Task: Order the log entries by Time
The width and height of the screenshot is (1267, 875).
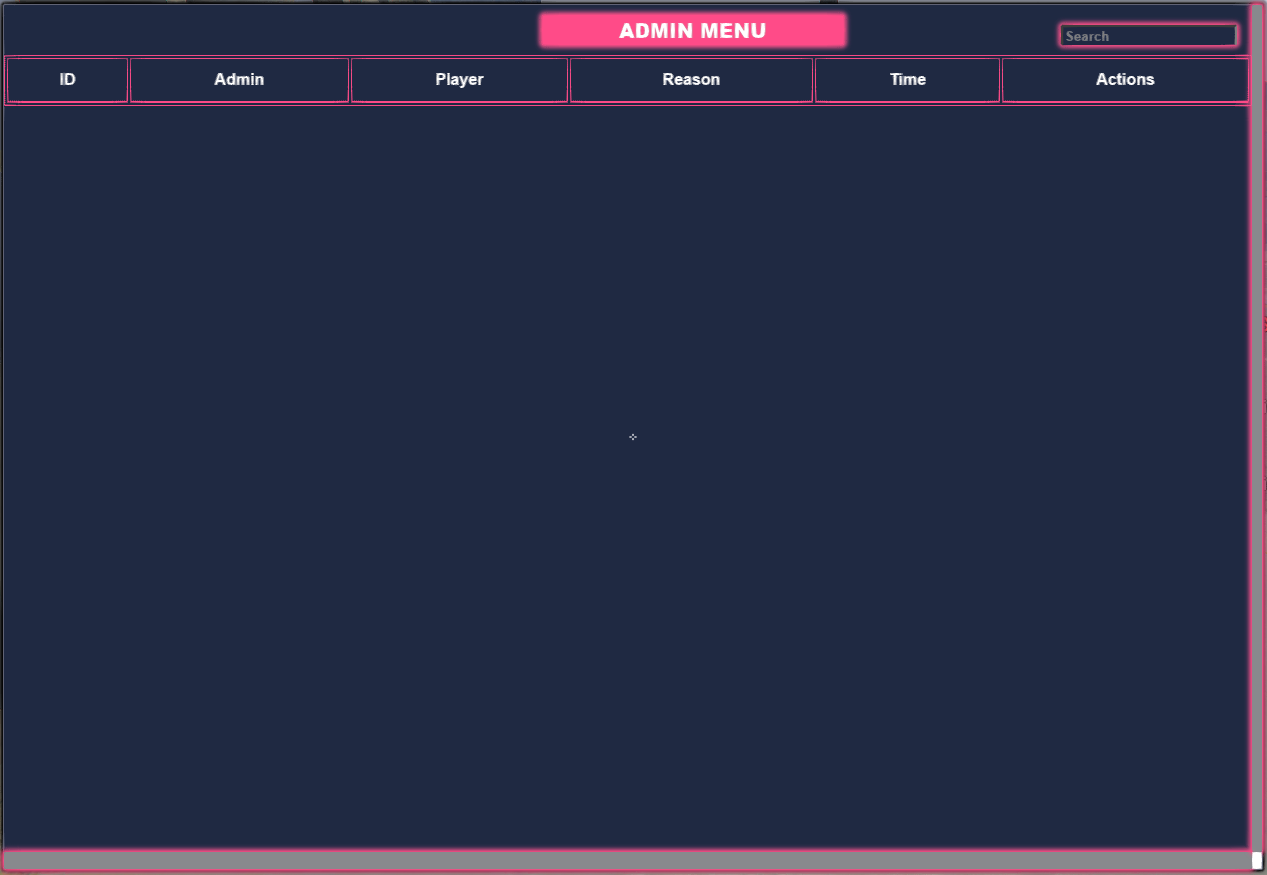Action: tap(906, 79)
